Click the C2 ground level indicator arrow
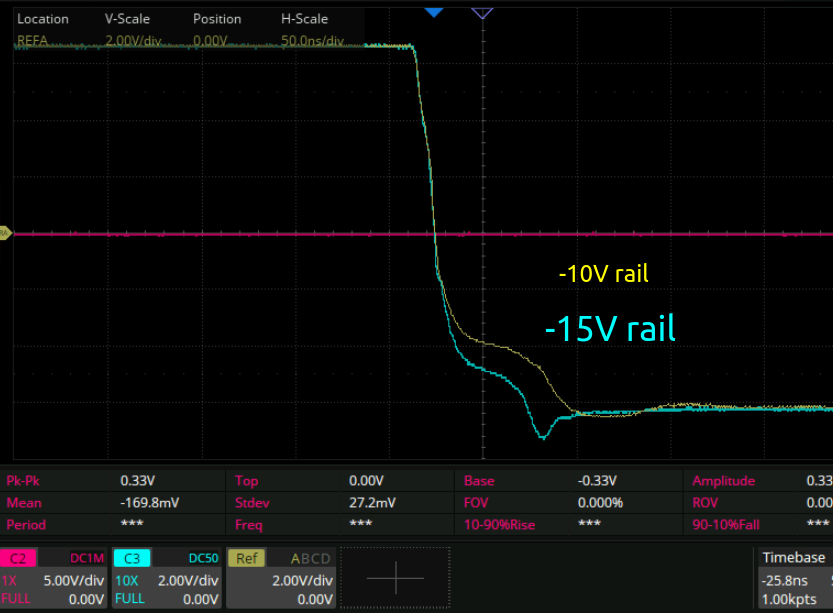The height and width of the screenshot is (613, 833). (5, 233)
